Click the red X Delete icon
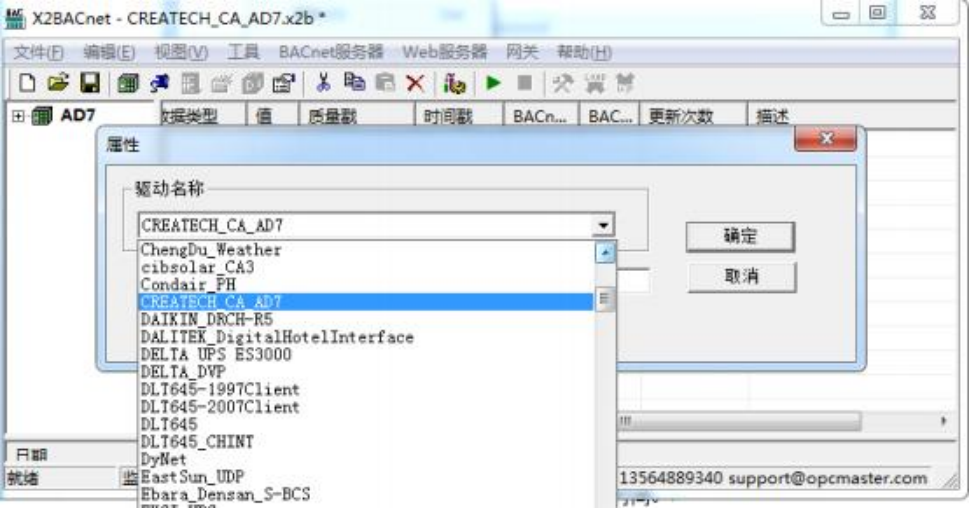The width and height of the screenshot is (969, 509). pos(416,83)
